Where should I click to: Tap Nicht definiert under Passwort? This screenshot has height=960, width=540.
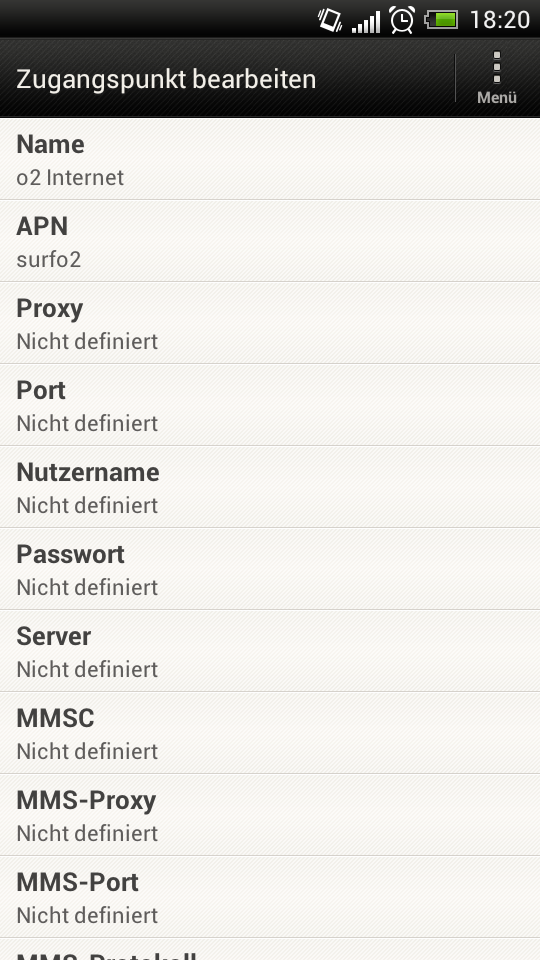[x=87, y=587]
